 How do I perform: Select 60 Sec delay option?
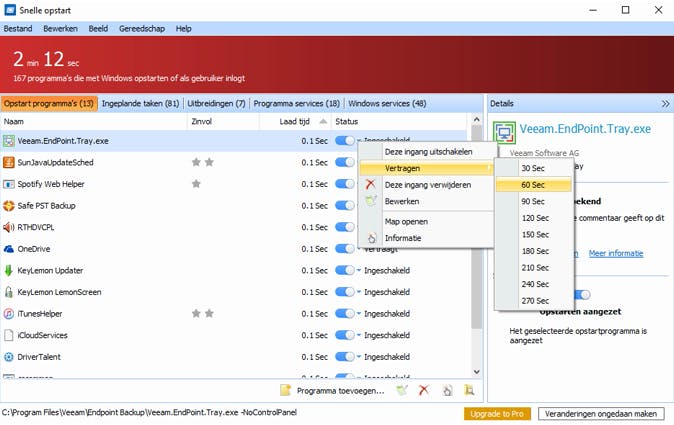533,185
